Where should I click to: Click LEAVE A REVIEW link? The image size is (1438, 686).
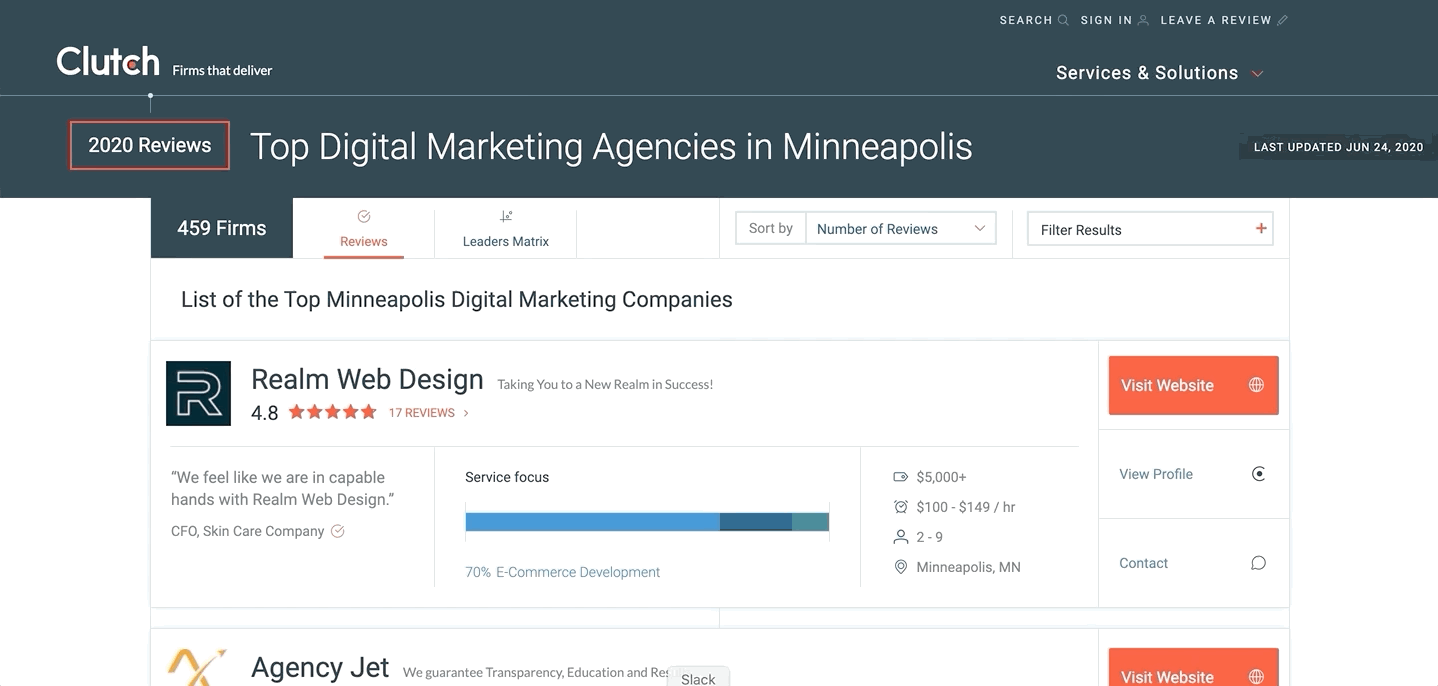tap(1216, 20)
